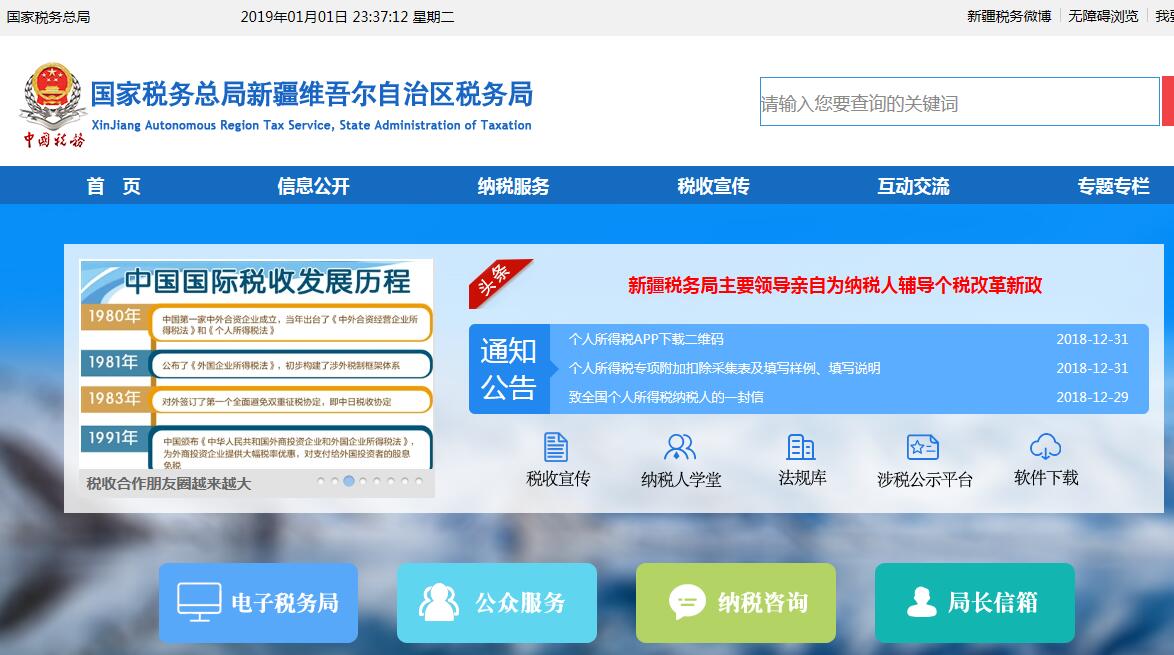Image resolution: width=1174 pixels, height=655 pixels.
Task: Click the people icon on 公众服务
Action: click(x=439, y=602)
